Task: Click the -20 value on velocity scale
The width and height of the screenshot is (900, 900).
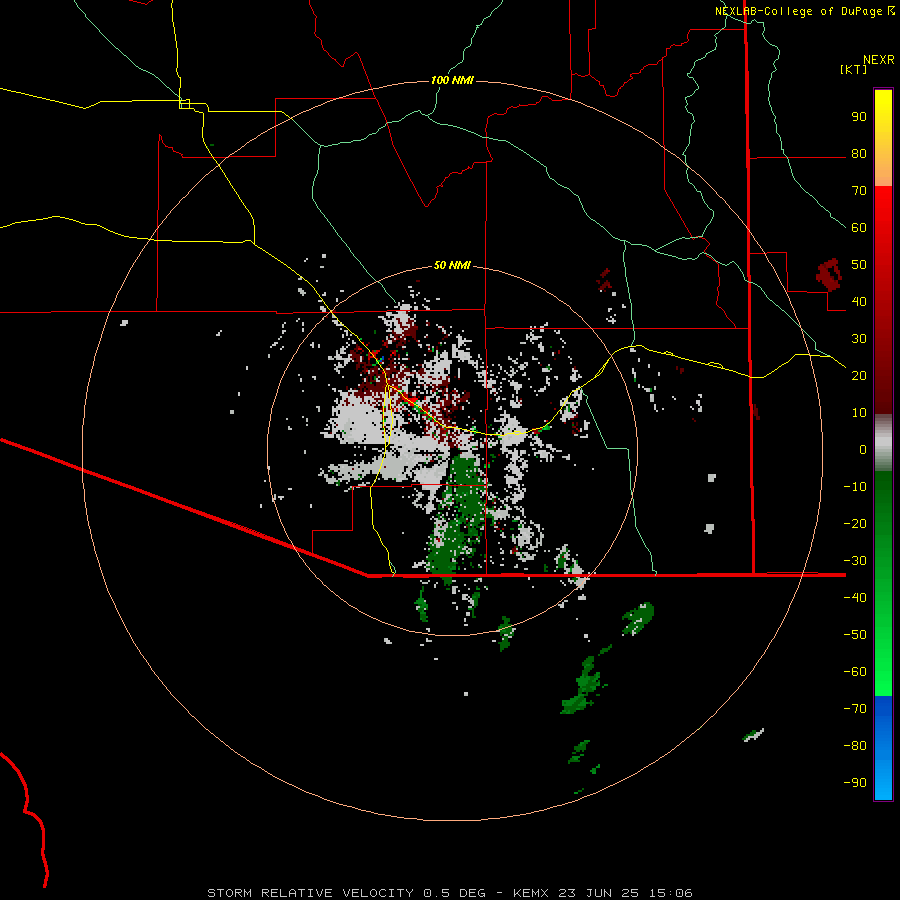Action: 855,524
